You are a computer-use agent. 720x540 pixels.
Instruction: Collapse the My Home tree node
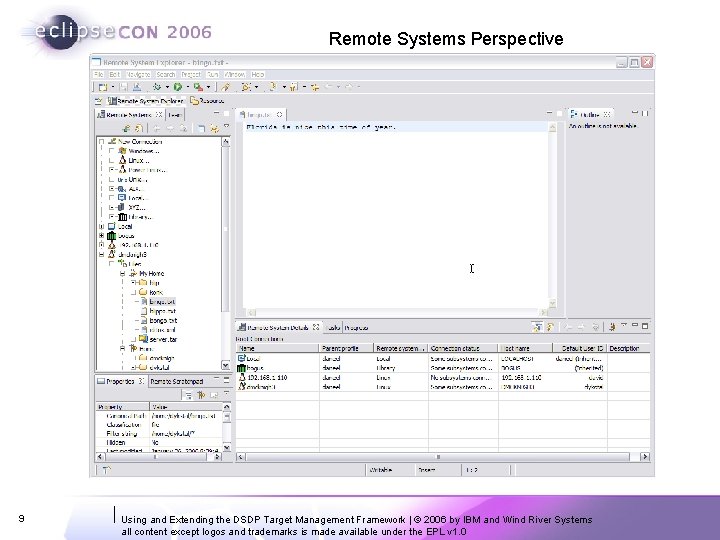coord(122,274)
